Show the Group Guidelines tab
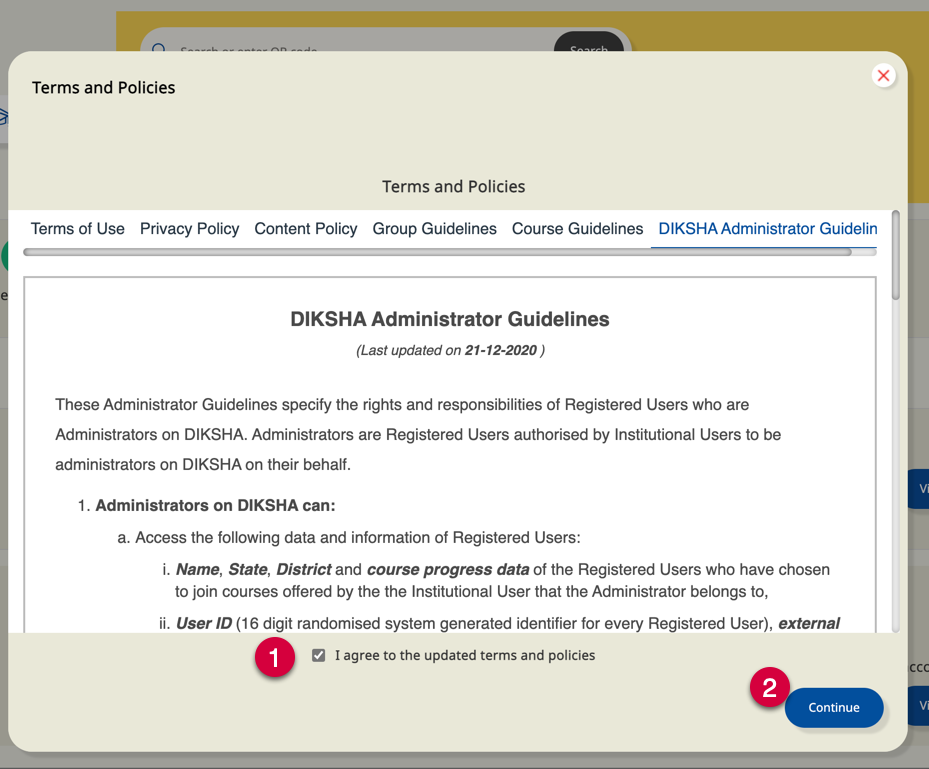The image size is (929, 769). (434, 229)
